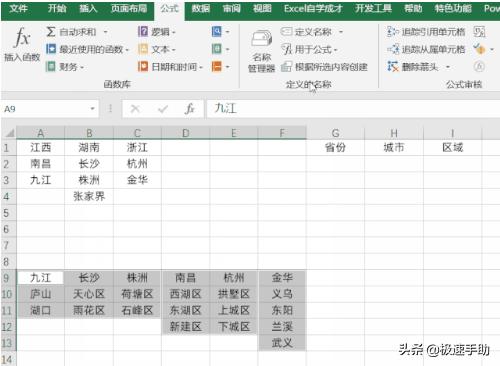Expand the Lookup and Reference dropdown arrow

pos(227,32)
